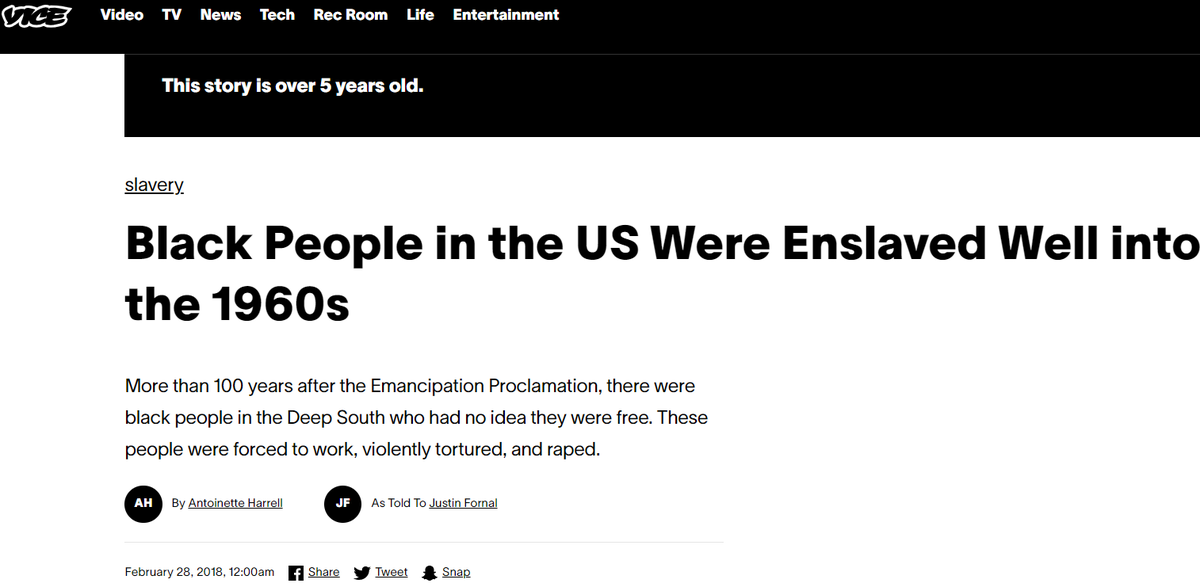Open Justin Fornal's author page
This screenshot has width=1200, height=587.
coord(463,503)
